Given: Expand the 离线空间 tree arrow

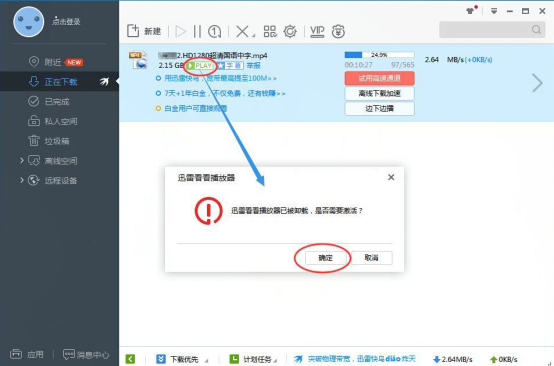Looking at the screenshot, I should (22, 161).
